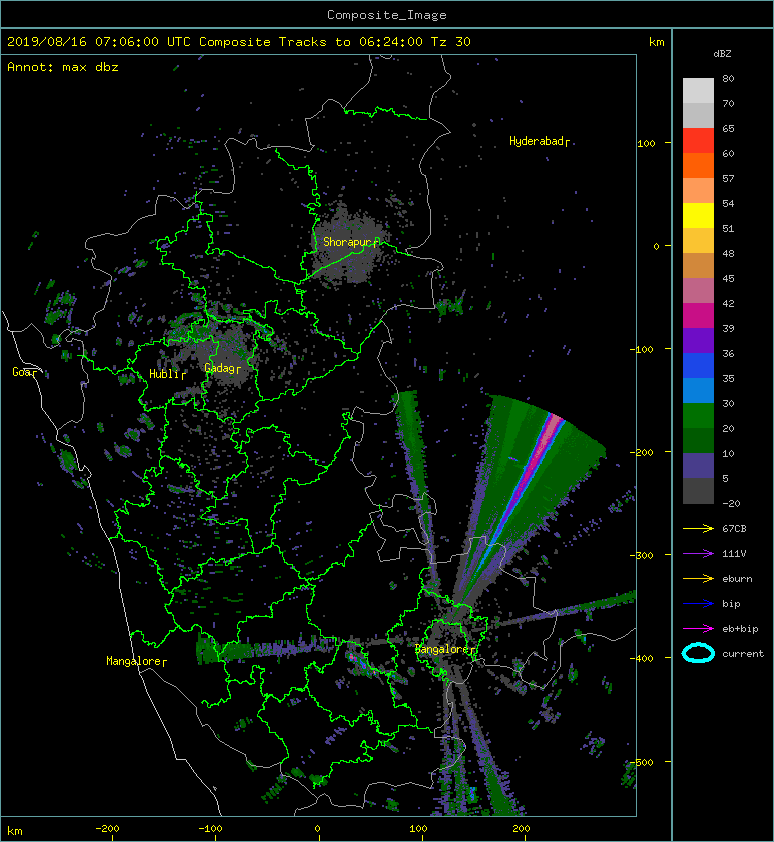Select the dark gray -20 dBZ swatch
Screen dimensions: 774x842
698,491
